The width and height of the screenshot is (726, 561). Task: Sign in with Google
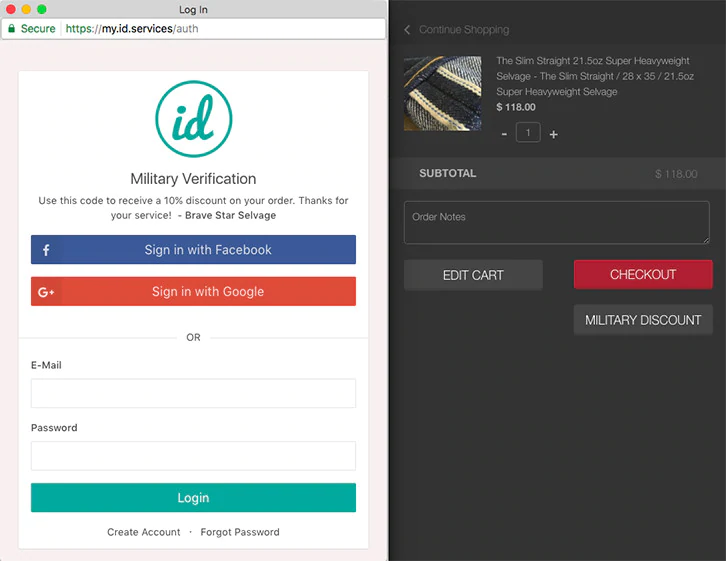[x=194, y=291]
